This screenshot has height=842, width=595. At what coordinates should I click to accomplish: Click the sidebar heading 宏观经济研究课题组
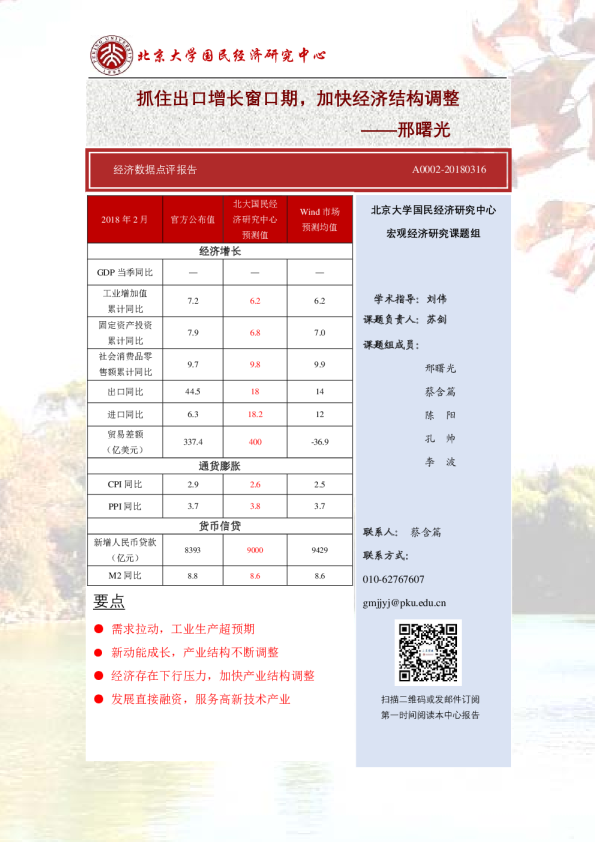click(433, 233)
